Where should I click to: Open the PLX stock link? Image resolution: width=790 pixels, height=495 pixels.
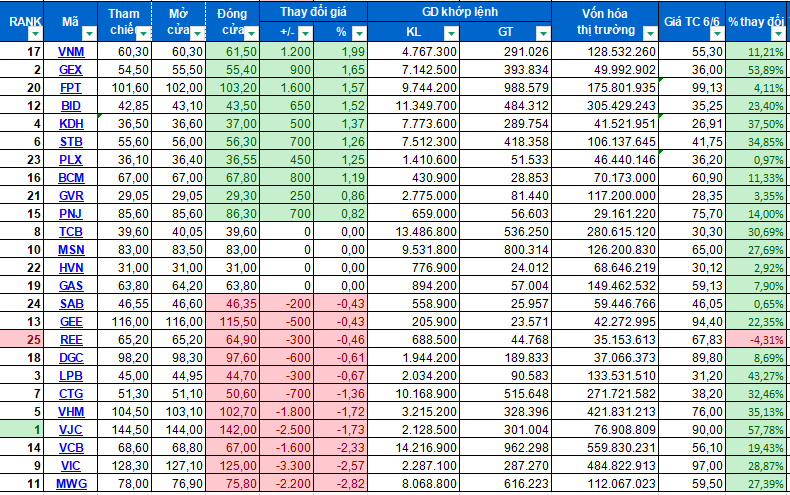(x=71, y=160)
